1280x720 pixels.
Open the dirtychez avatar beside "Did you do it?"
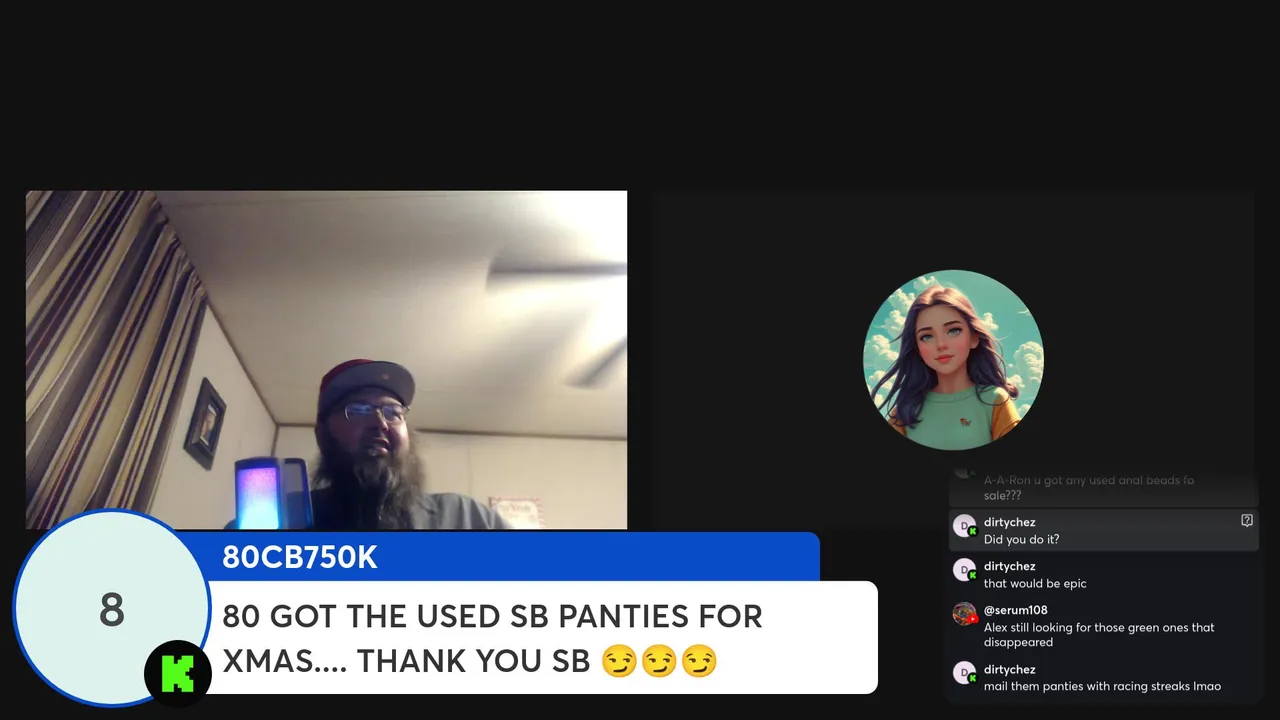pos(964,526)
